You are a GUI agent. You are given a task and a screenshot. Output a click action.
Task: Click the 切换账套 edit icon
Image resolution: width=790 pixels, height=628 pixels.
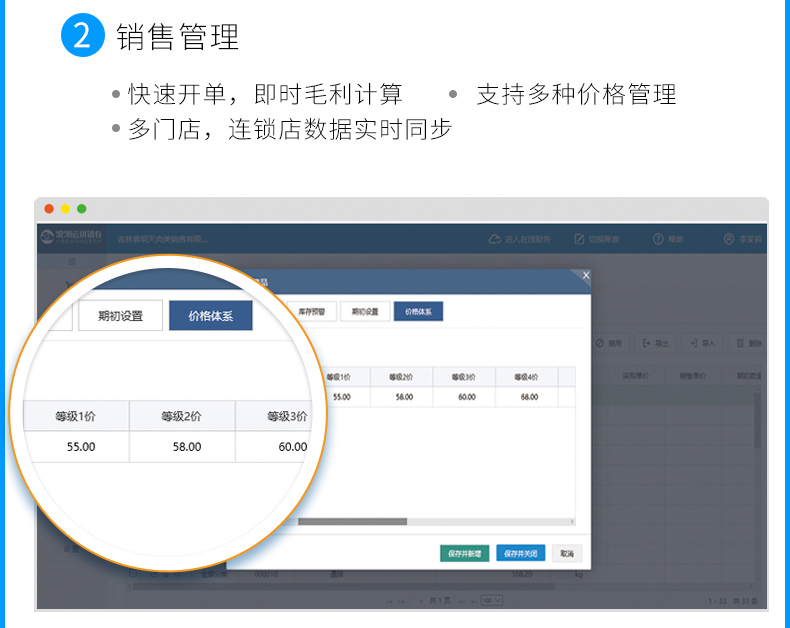point(579,239)
